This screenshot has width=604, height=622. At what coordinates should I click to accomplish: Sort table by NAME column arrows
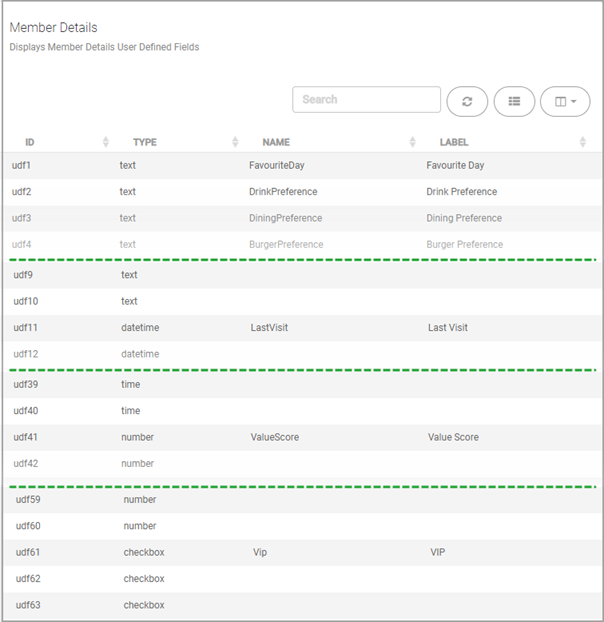pyautogui.click(x=412, y=142)
